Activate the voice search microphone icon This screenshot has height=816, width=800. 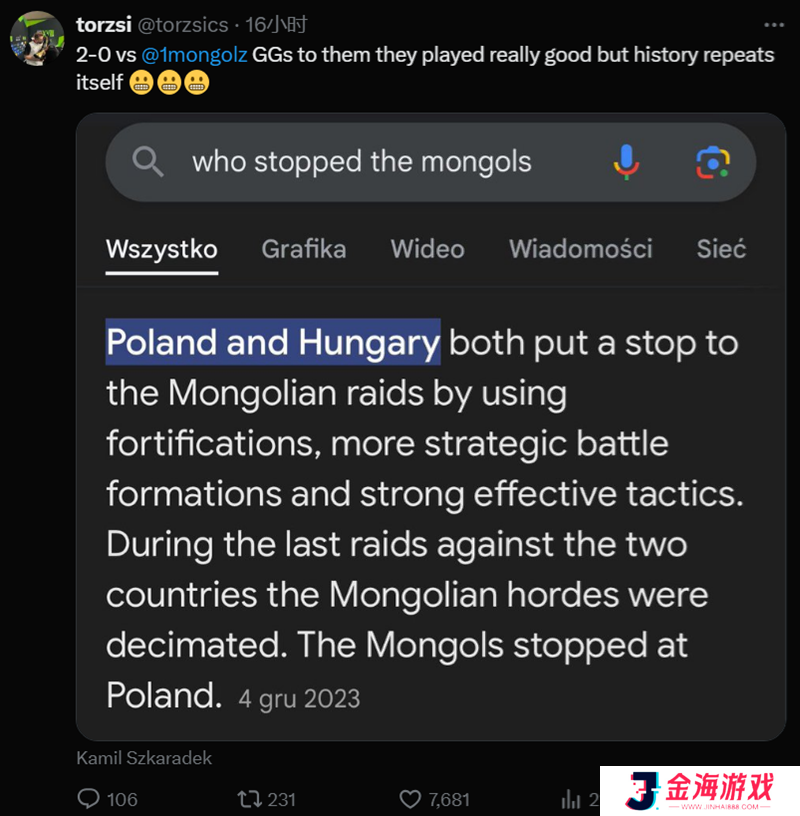(x=626, y=162)
